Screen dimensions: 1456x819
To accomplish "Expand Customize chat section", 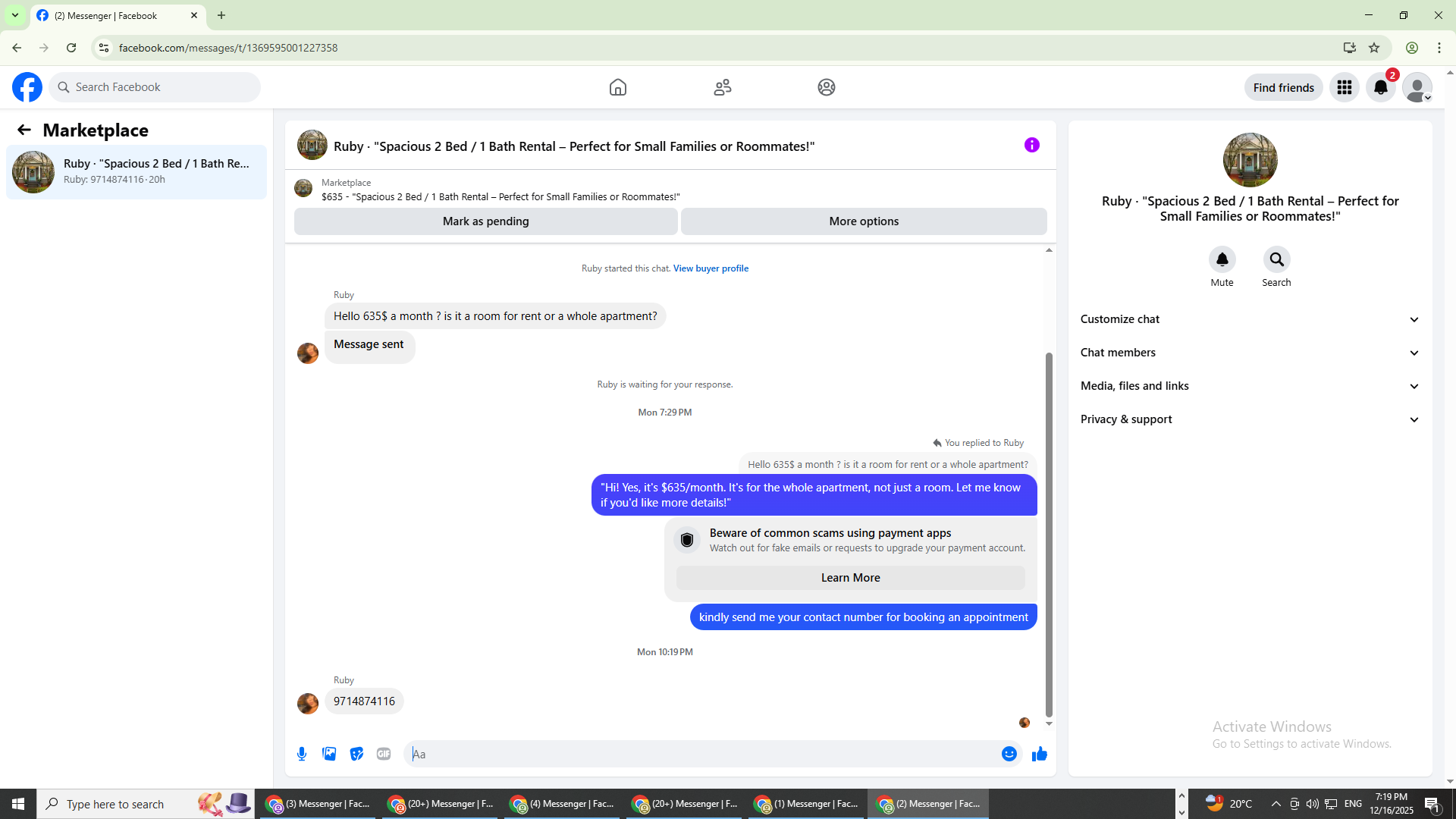I will pyautogui.click(x=1250, y=319).
